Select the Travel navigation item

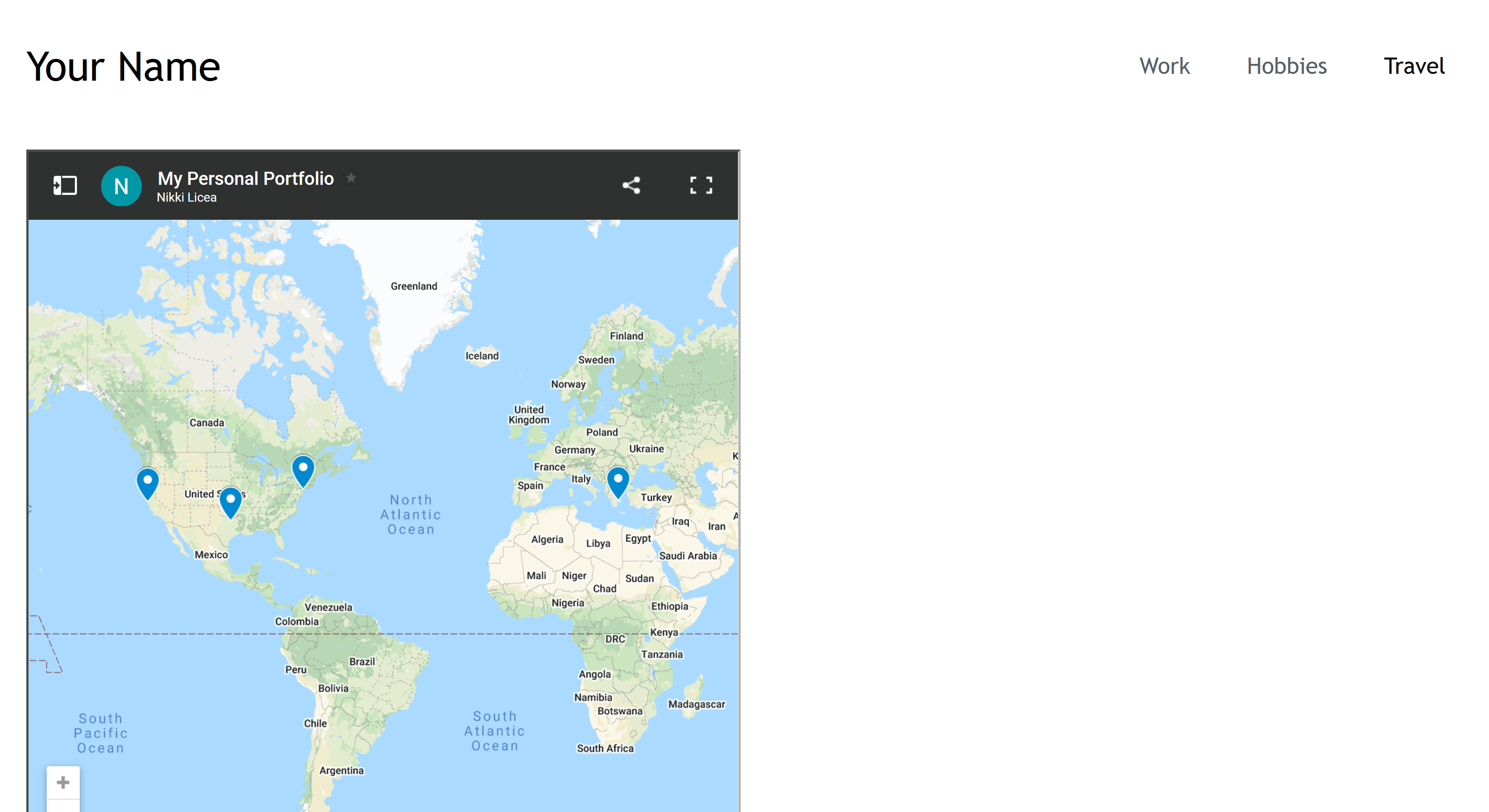(1413, 66)
